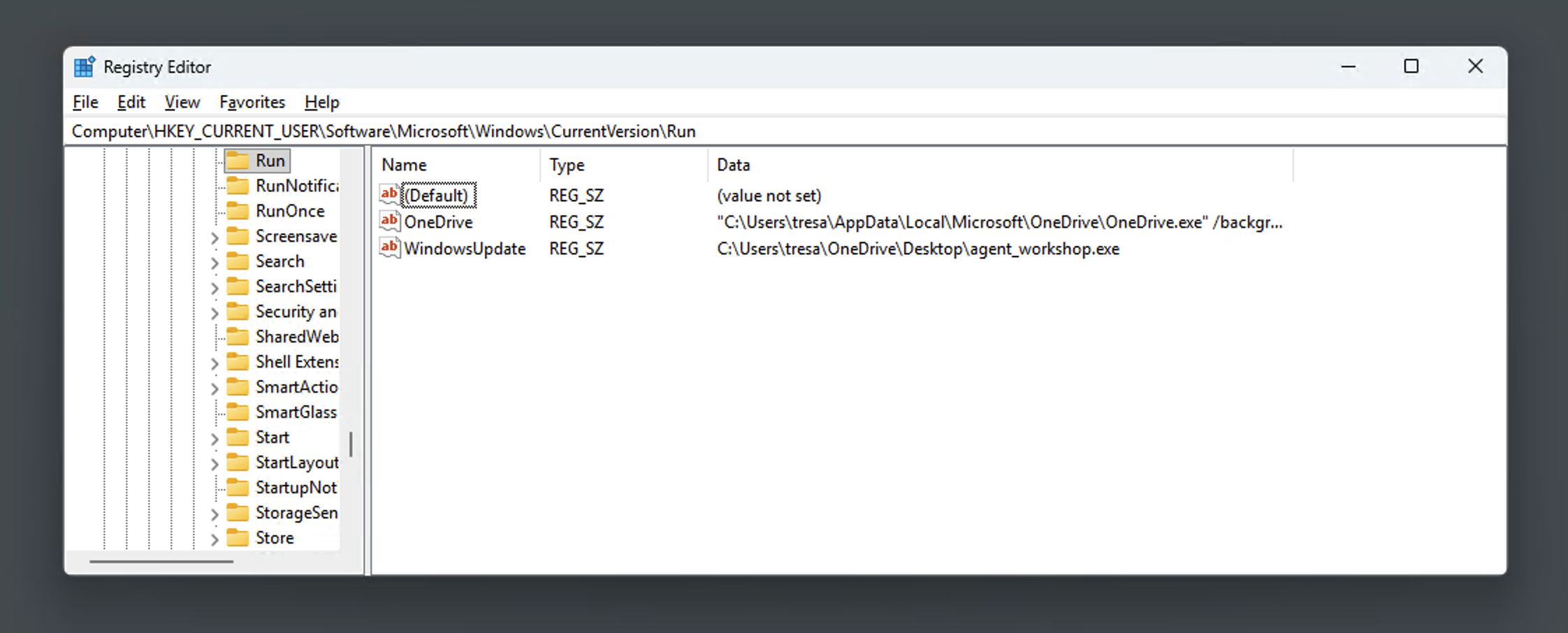Expand the Start key
1568x633 pixels.
pyautogui.click(x=215, y=439)
